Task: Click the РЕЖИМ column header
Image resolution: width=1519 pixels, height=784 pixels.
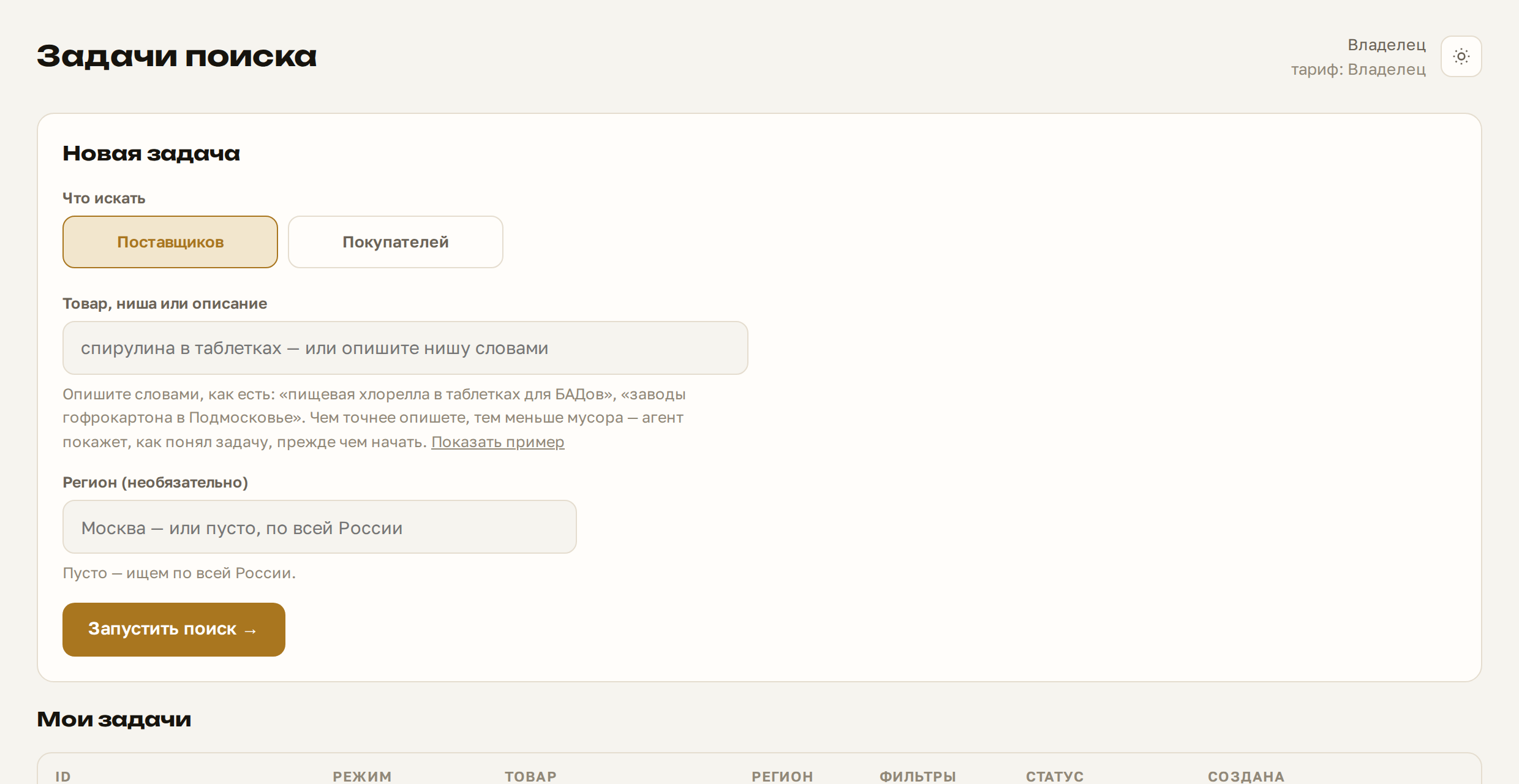Action: (362, 777)
